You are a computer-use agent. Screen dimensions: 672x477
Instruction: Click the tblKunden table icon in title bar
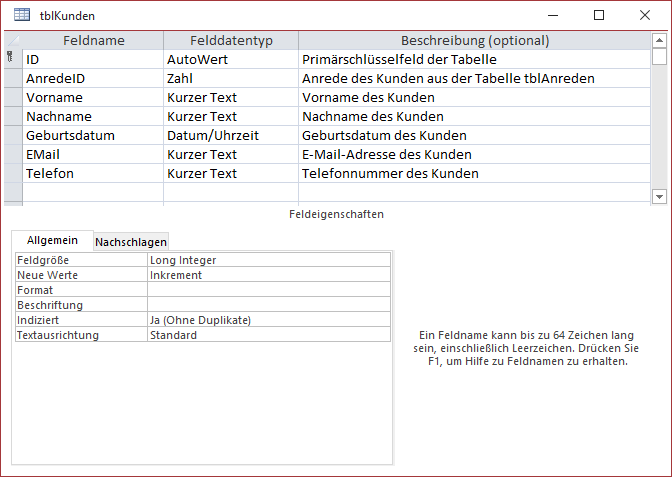click(22, 15)
